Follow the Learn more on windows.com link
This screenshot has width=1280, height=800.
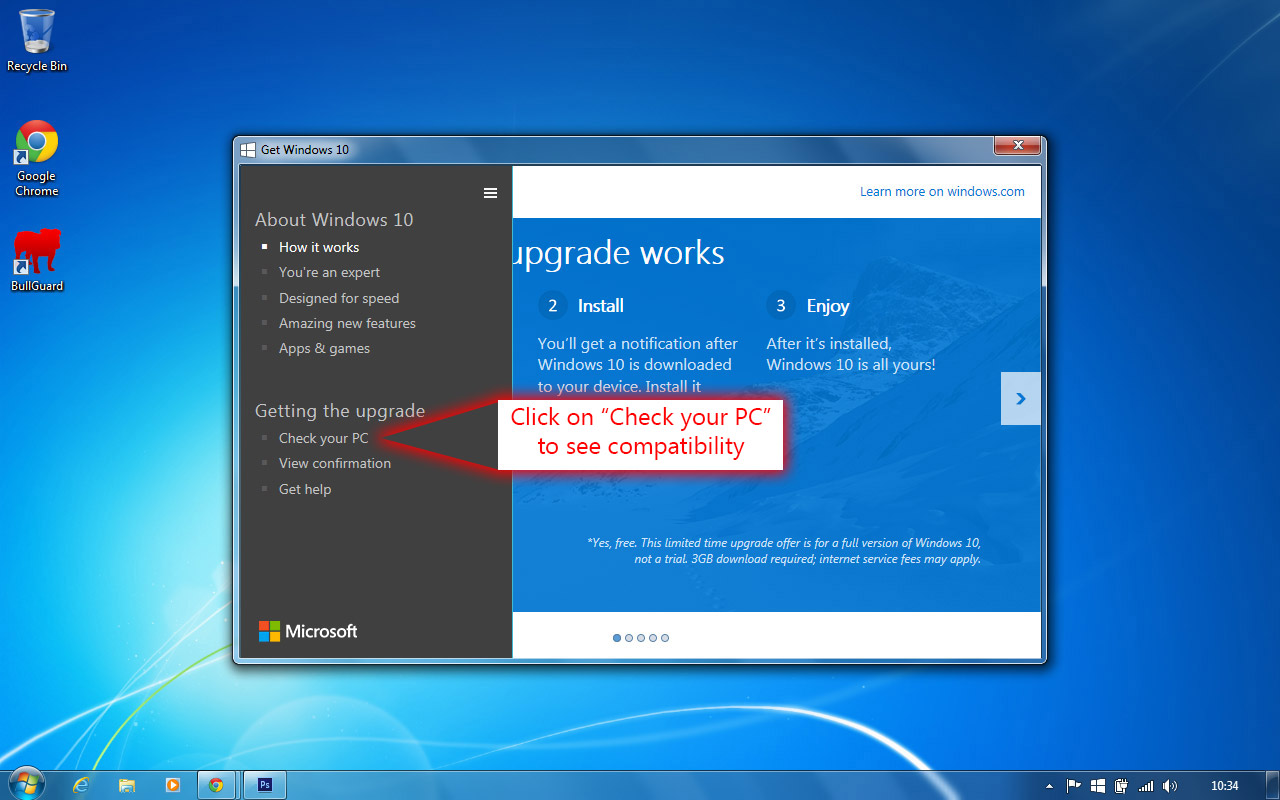942,191
